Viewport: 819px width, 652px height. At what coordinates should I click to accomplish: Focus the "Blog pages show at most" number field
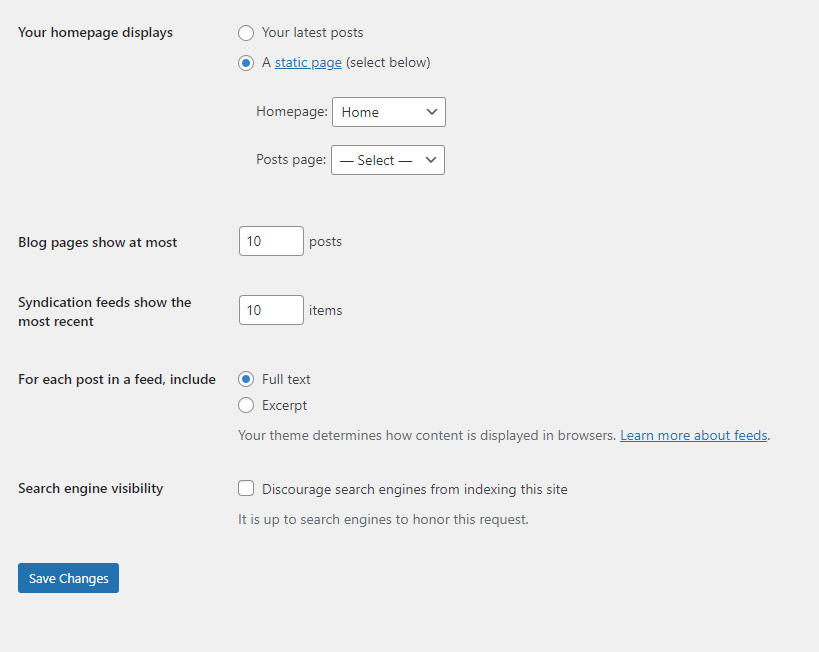tap(271, 241)
